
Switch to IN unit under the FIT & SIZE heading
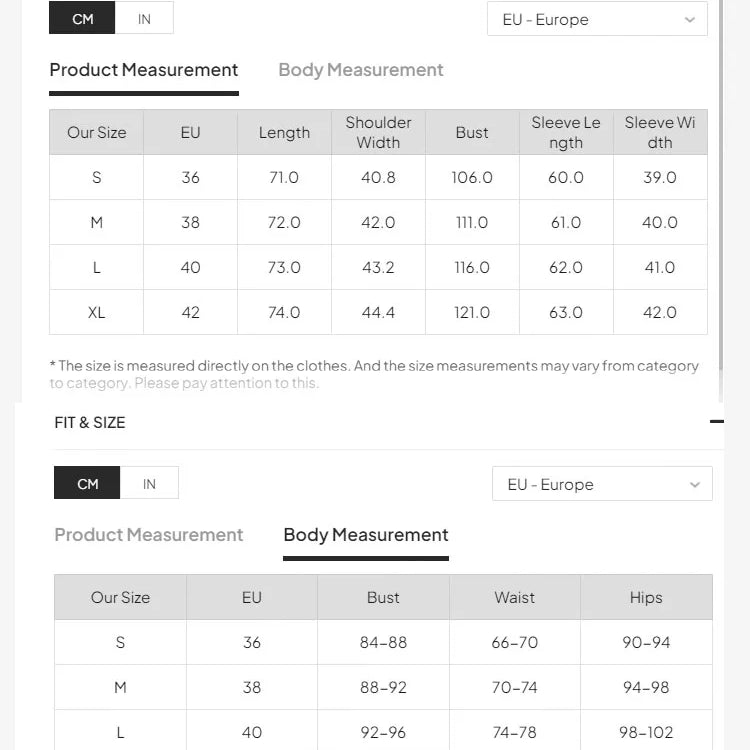click(x=149, y=484)
